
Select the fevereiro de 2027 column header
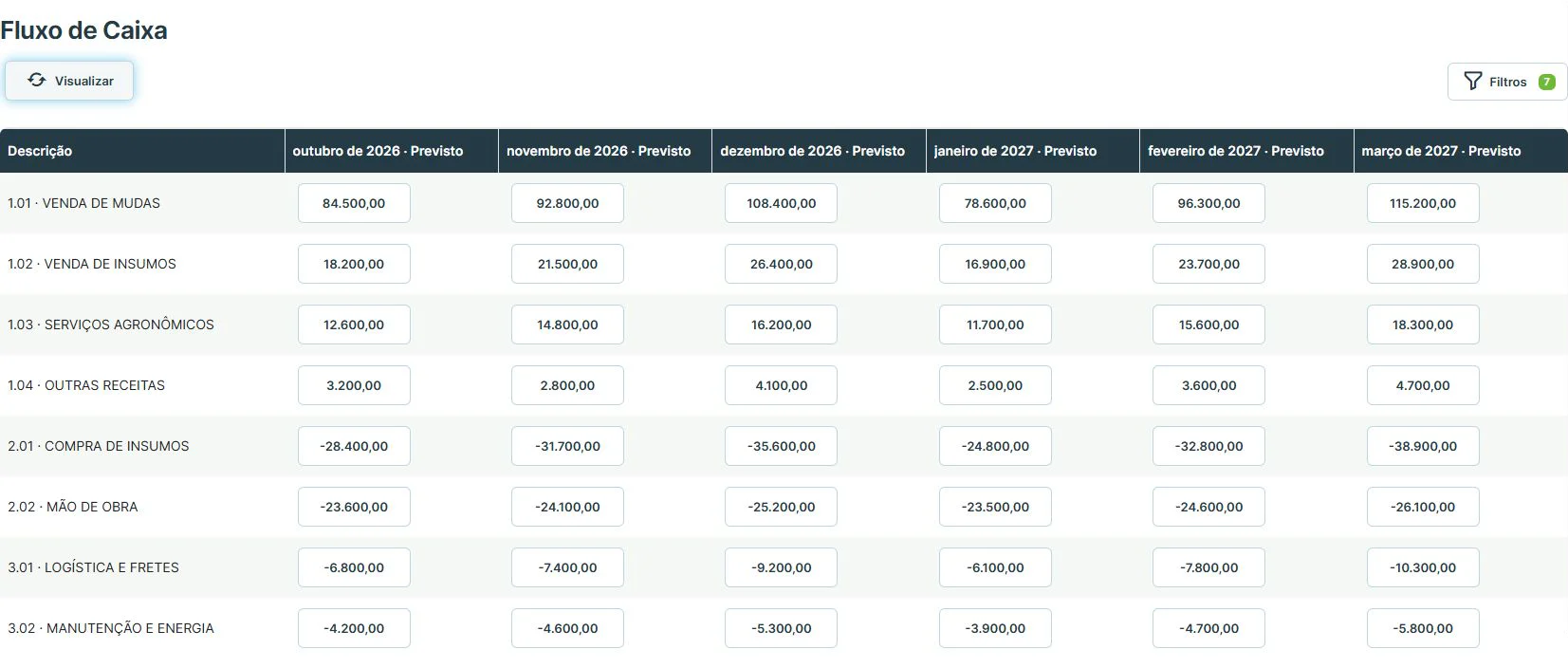pyautogui.click(x=1246, y=151)
